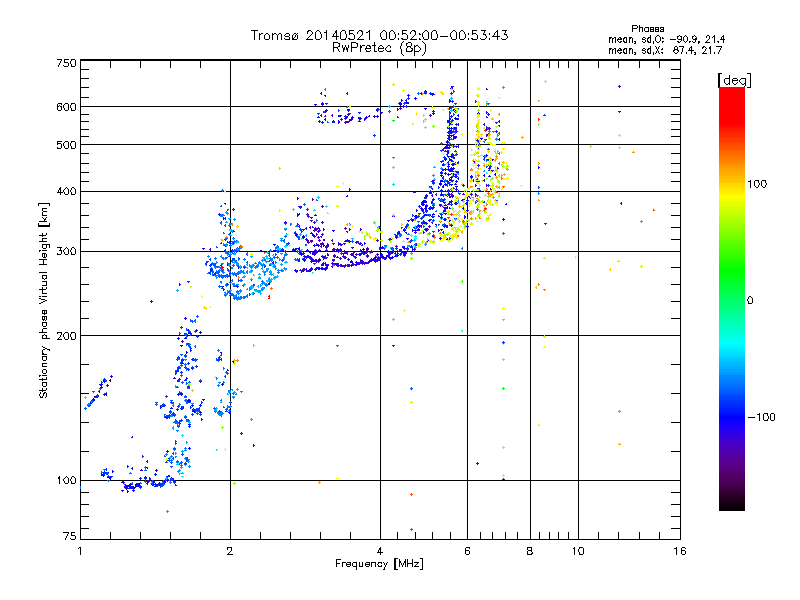Click the y-axis tick label '500'
The image size is (800, 600).
pos(66,145)
